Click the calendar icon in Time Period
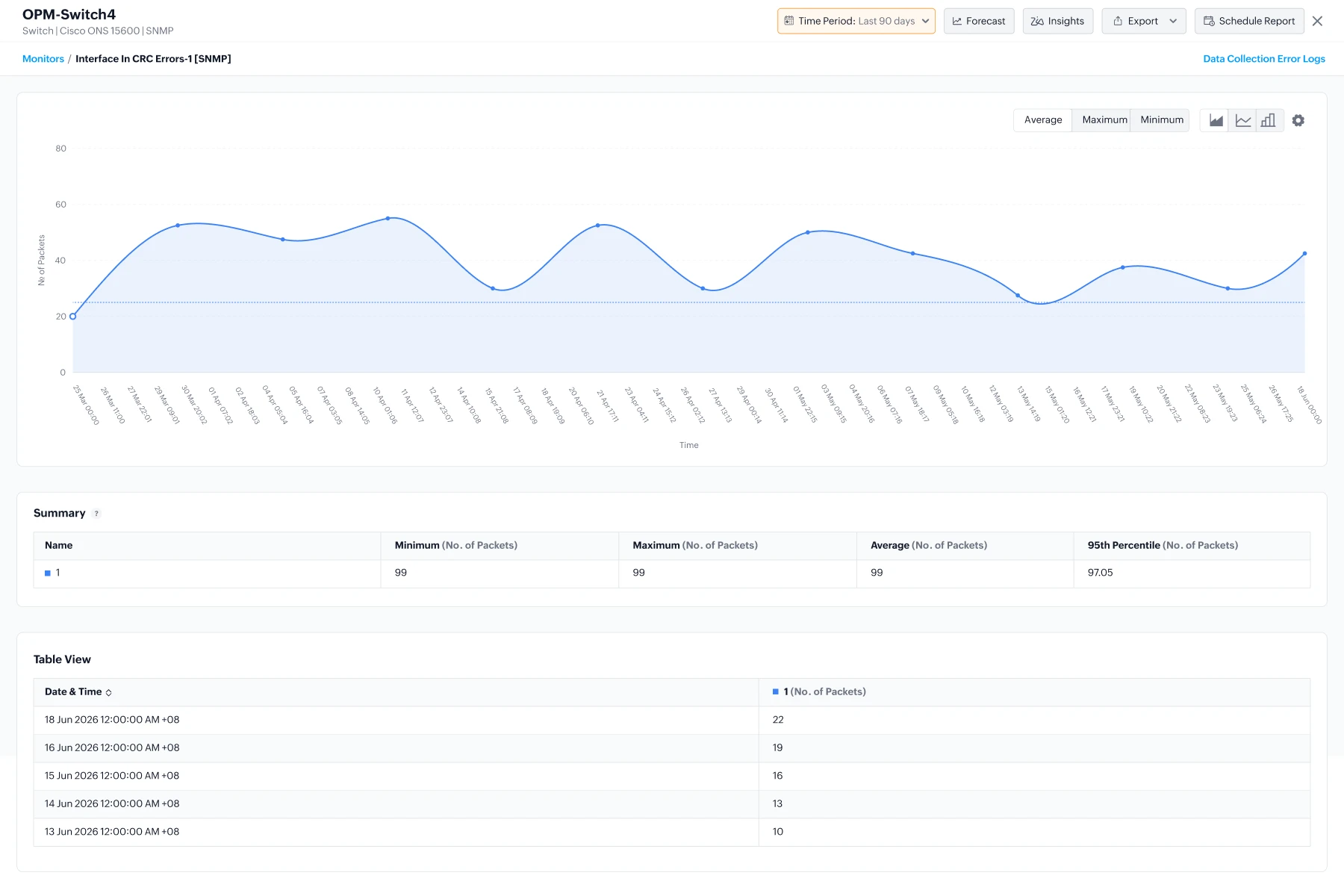This screenshot has width=1344, height=896. [789, 21]
